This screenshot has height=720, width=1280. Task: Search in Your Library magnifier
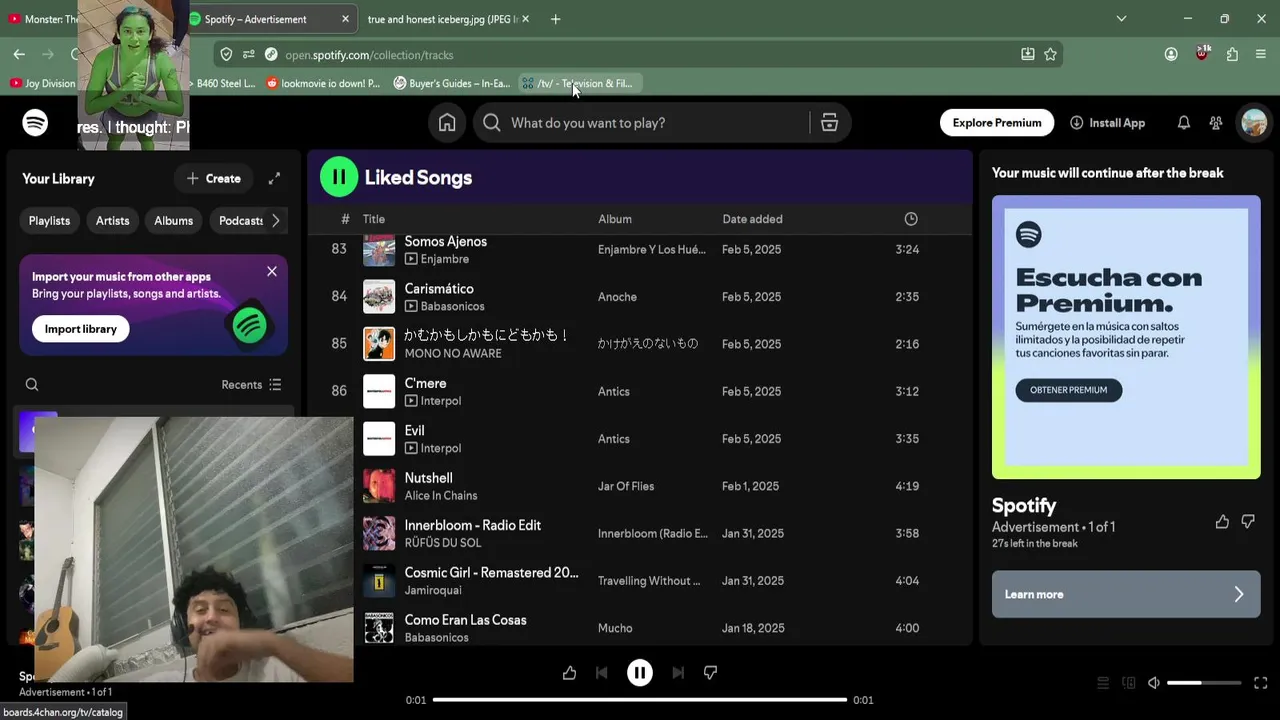32,384
